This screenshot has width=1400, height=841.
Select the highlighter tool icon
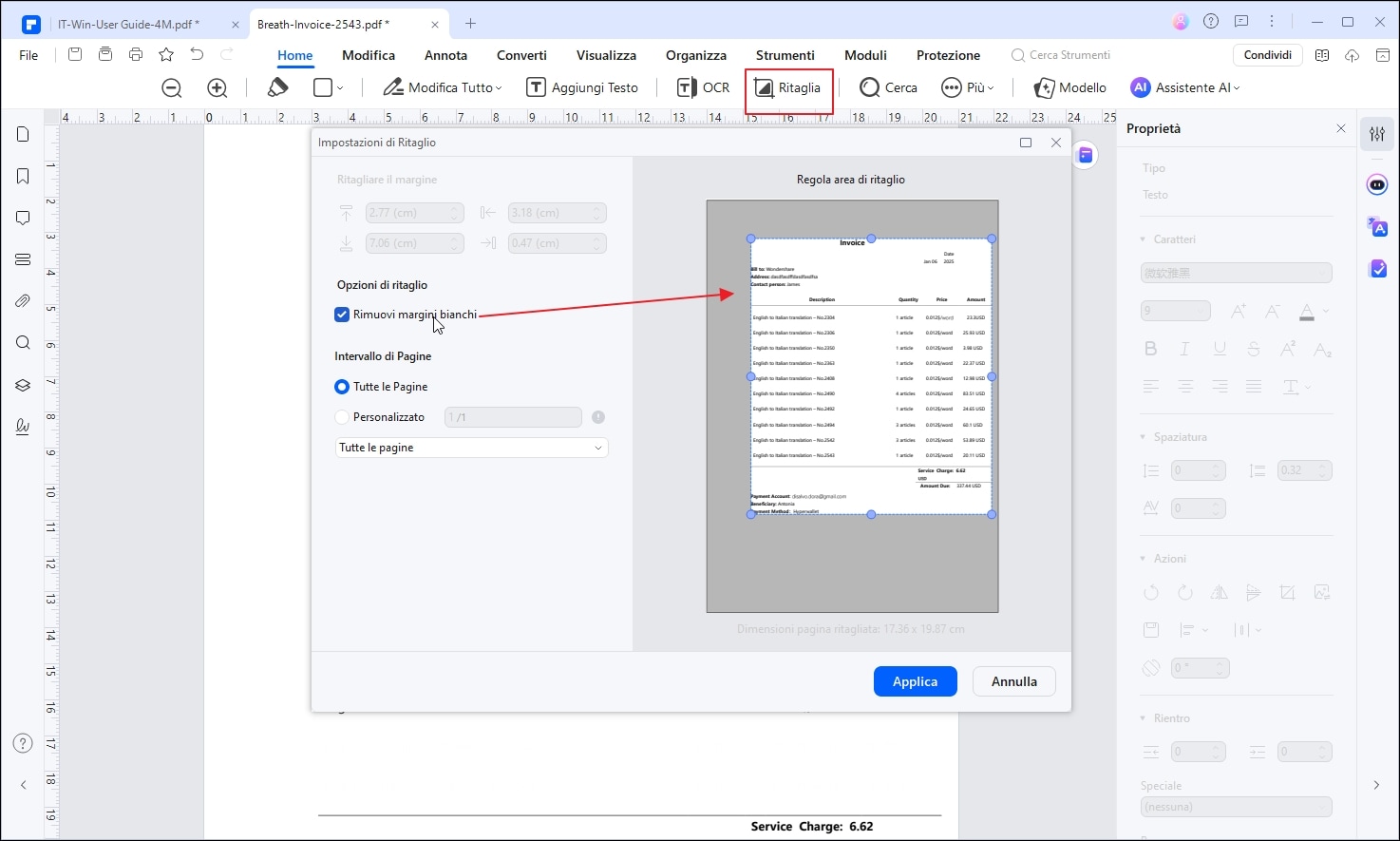[x=277, y=87]
